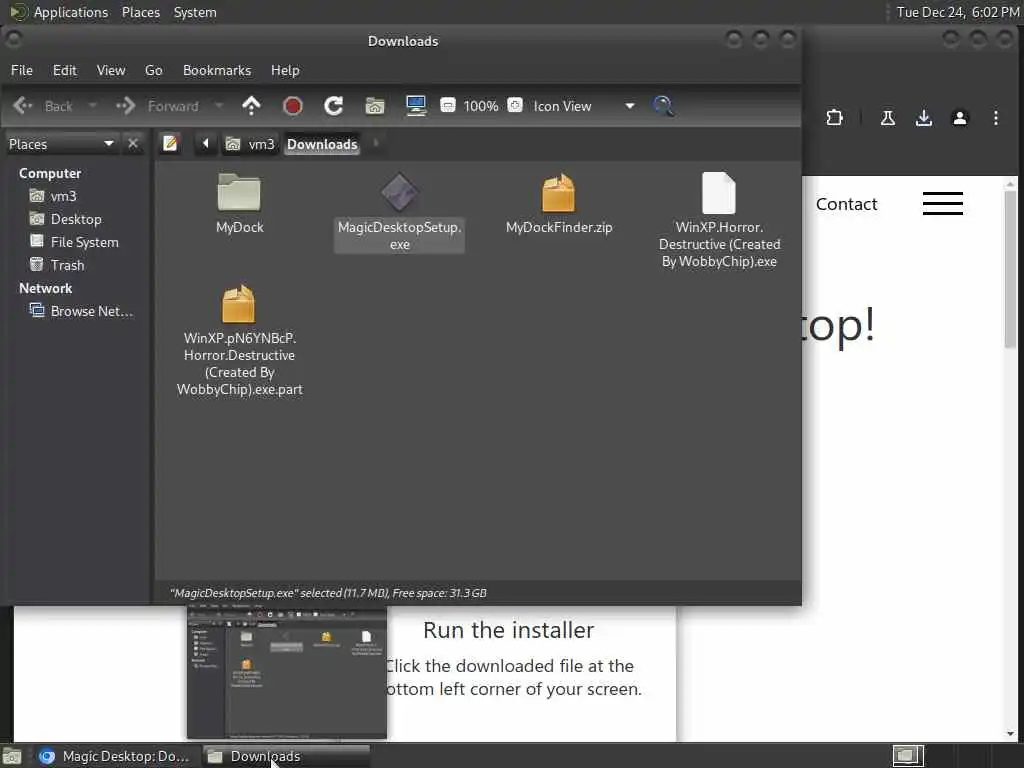Go up to the parent folder
Image resolution: width=1024 pixels, height=768 pixels.
tap(251, 106)
